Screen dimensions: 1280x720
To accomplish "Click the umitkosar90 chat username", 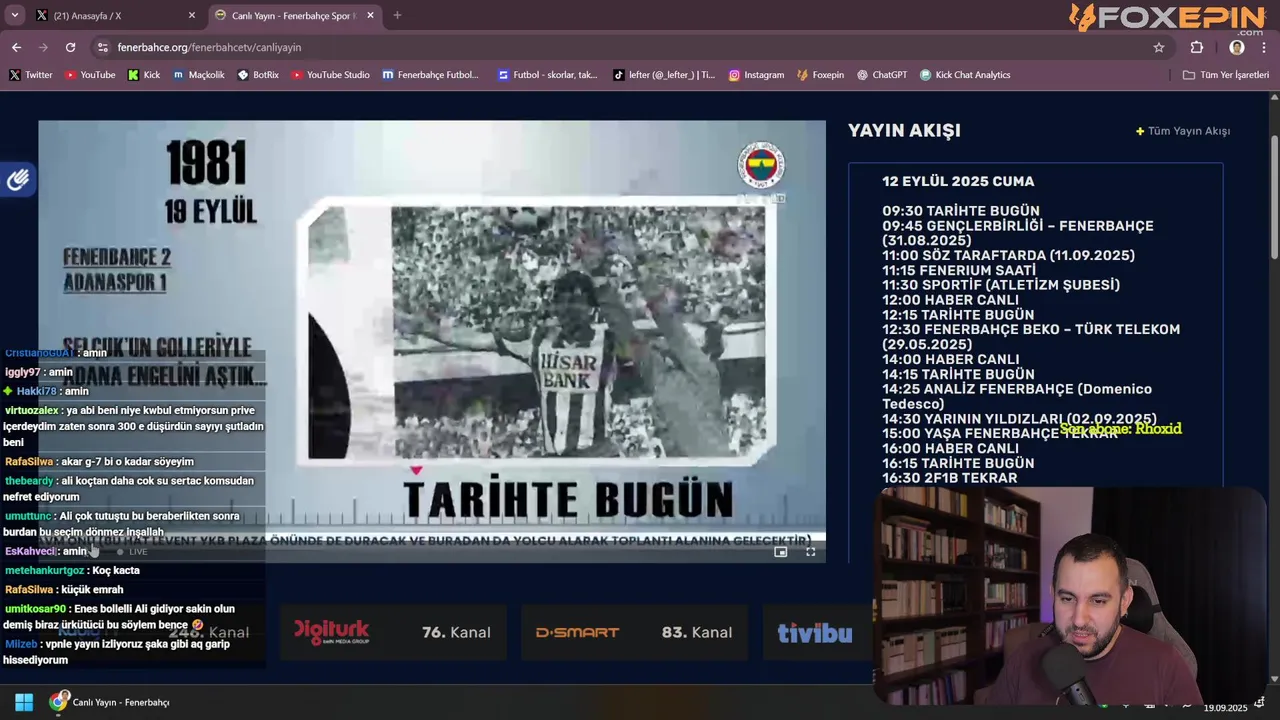I will pos(35,609).
